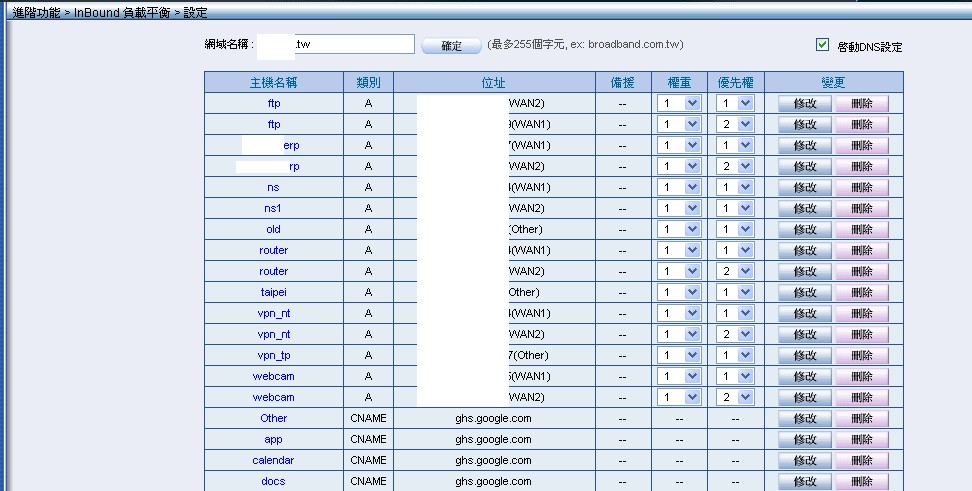Image resolution: width=972 pixels, height=491 pixels.
Task: Click 刪除 for router on WAN2
Action: (862, 271)
